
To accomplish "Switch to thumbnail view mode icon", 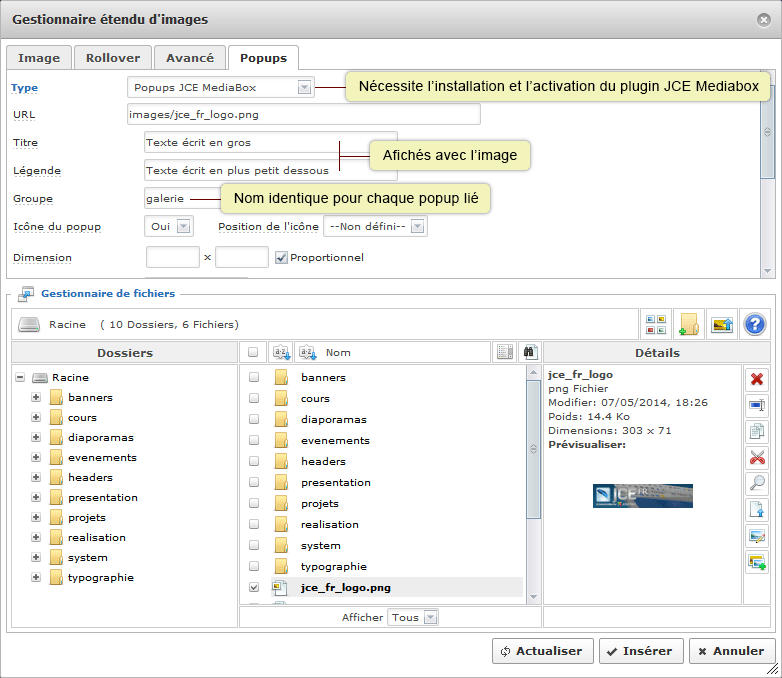I will pos(656,324).
